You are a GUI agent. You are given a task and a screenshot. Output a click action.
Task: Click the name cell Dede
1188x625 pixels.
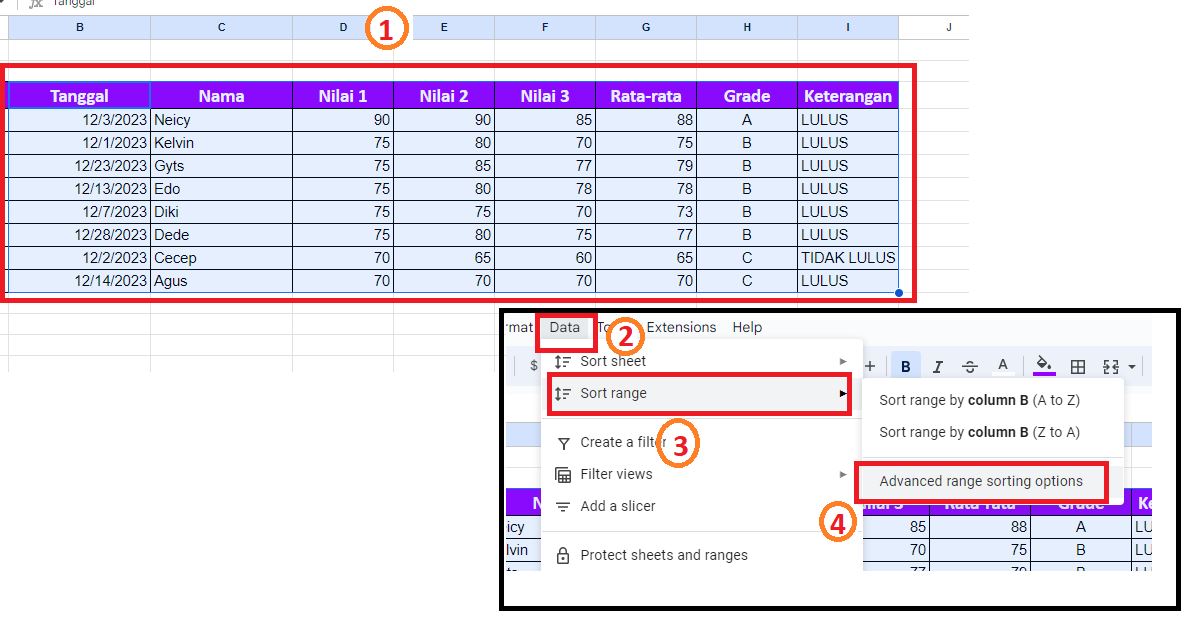221,235
